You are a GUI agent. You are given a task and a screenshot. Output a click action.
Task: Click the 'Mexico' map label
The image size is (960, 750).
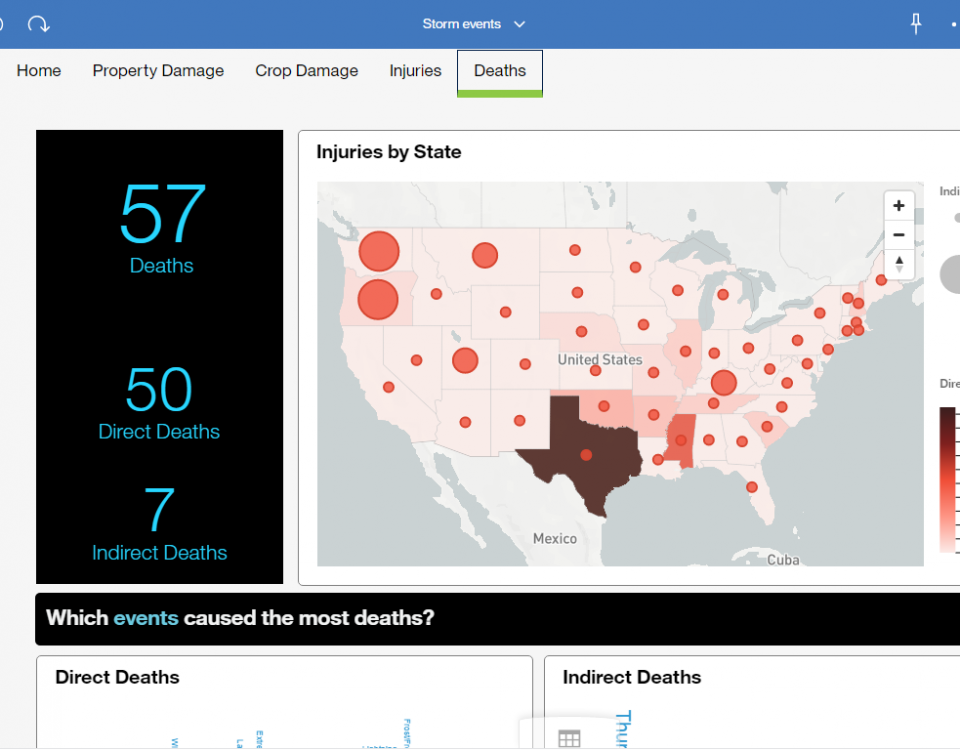[555, 539]
